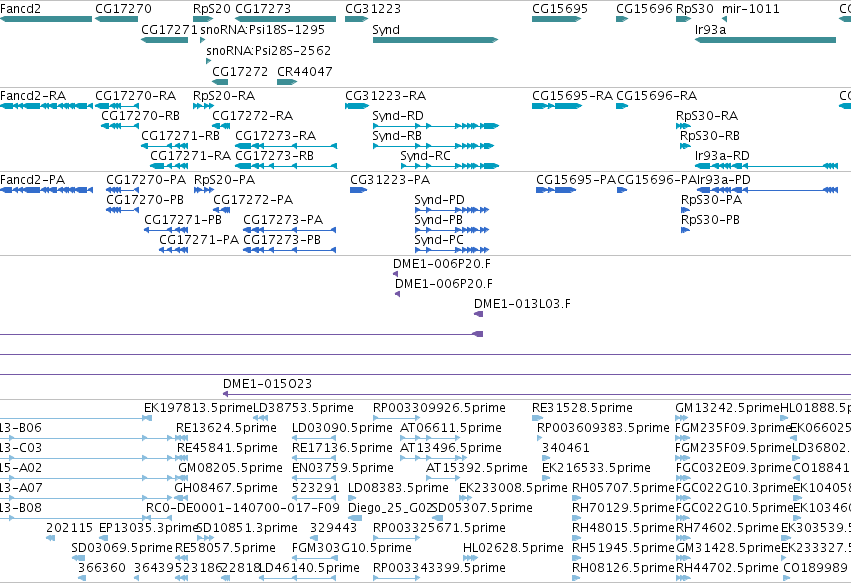Image resolution: width=851 pixels, height=583 pixels.
Task: Select the AT06611.5prime EST label
Action: [x=450, y=428]
